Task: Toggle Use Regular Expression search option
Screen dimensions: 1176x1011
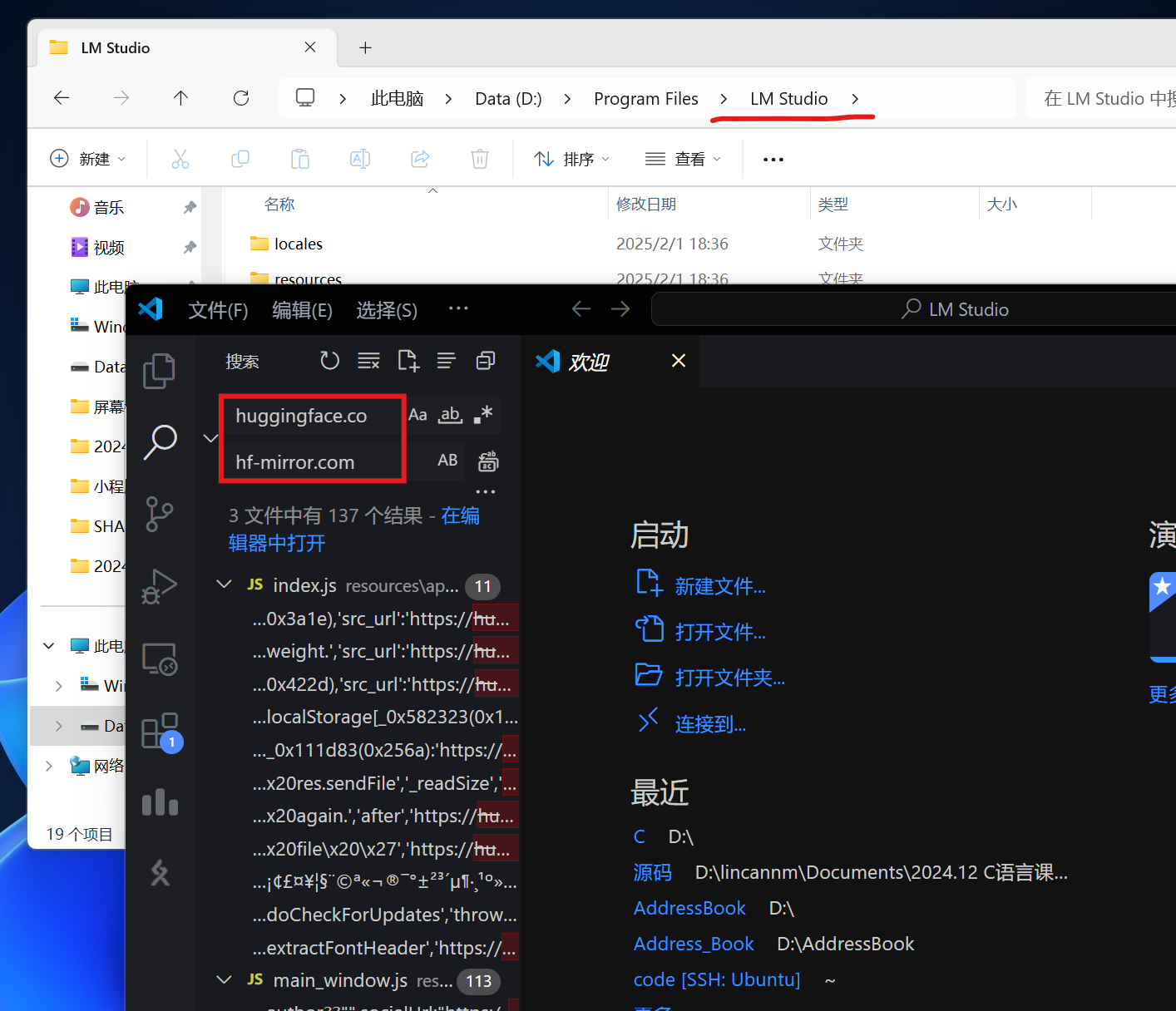Action: click(483, 415)
